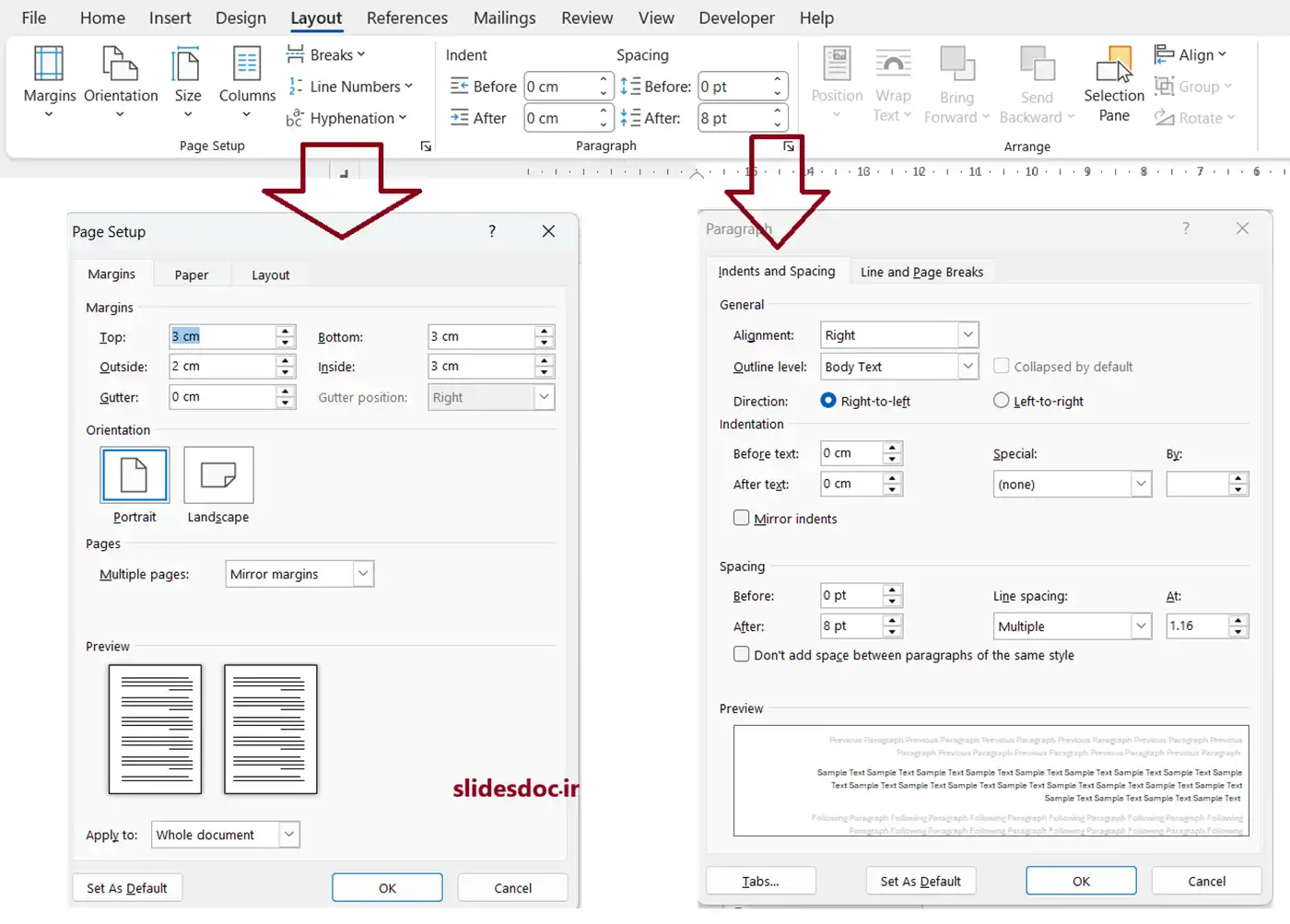Click the Before text indentation stepper
Screen dimensions: 1290x924
[x=892, y=453]
